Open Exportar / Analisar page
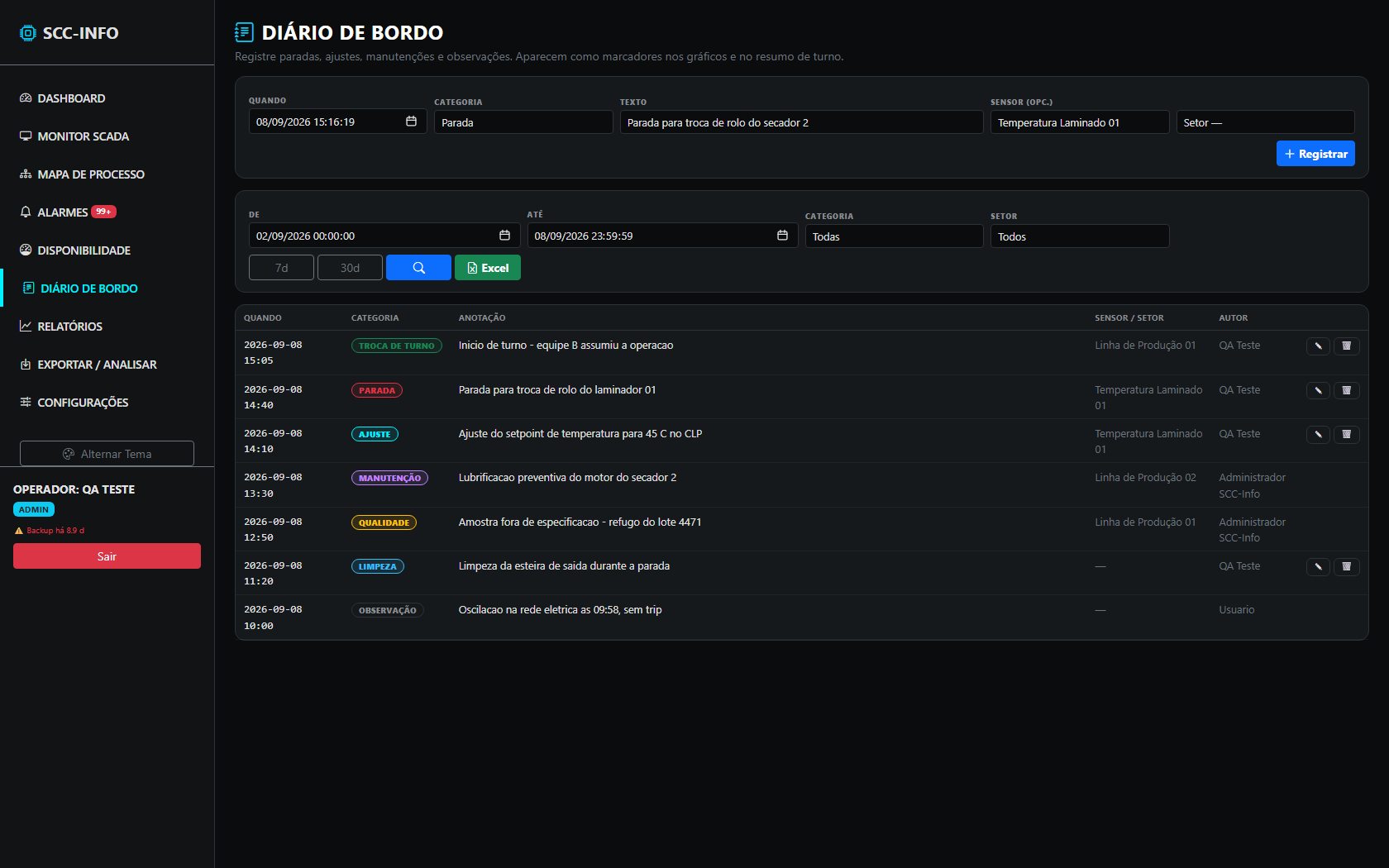 [x=107, y=365]
